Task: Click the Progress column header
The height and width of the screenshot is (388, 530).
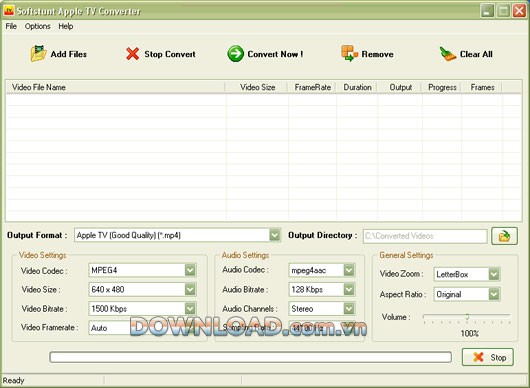Action: click(x=442, y=87)
